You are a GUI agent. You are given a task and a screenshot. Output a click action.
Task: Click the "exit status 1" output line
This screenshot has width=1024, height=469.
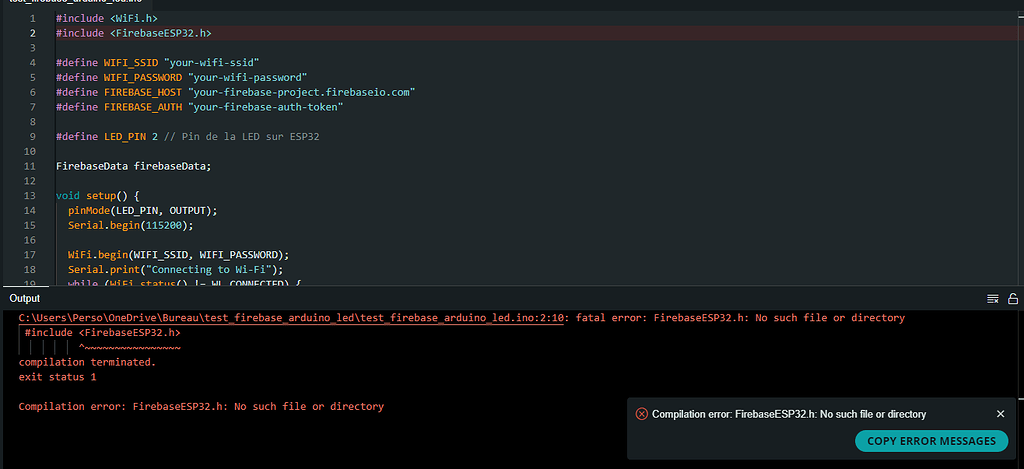pos(56,377)
